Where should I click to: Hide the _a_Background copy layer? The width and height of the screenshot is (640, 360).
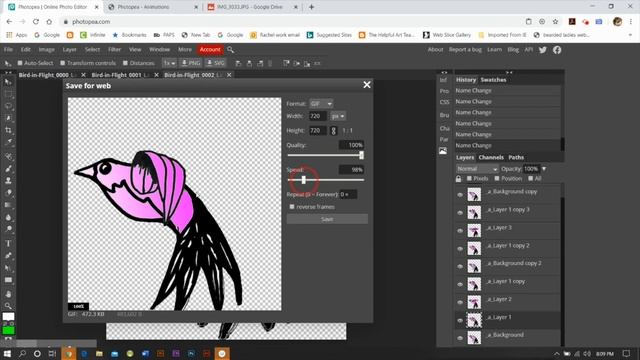coord(460,195)
